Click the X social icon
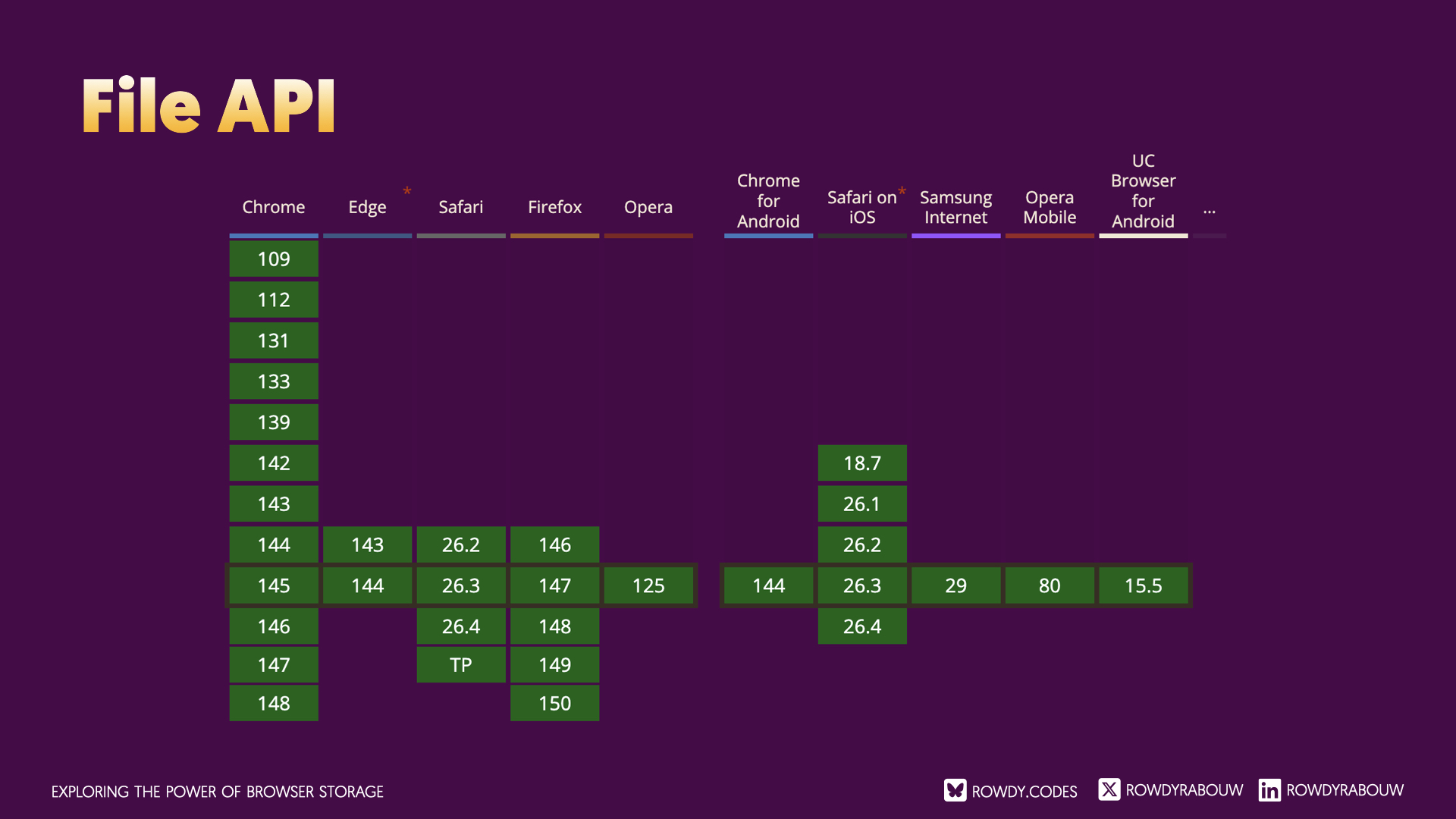 tap(1109, 789)
